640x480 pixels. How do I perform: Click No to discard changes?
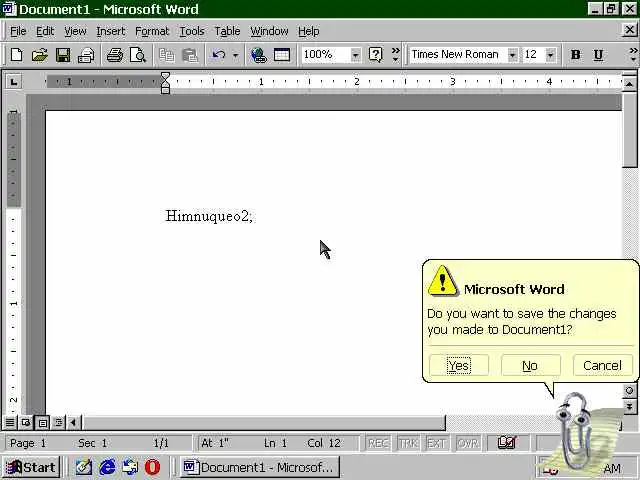pyautogui.click(x=530, y=365)
